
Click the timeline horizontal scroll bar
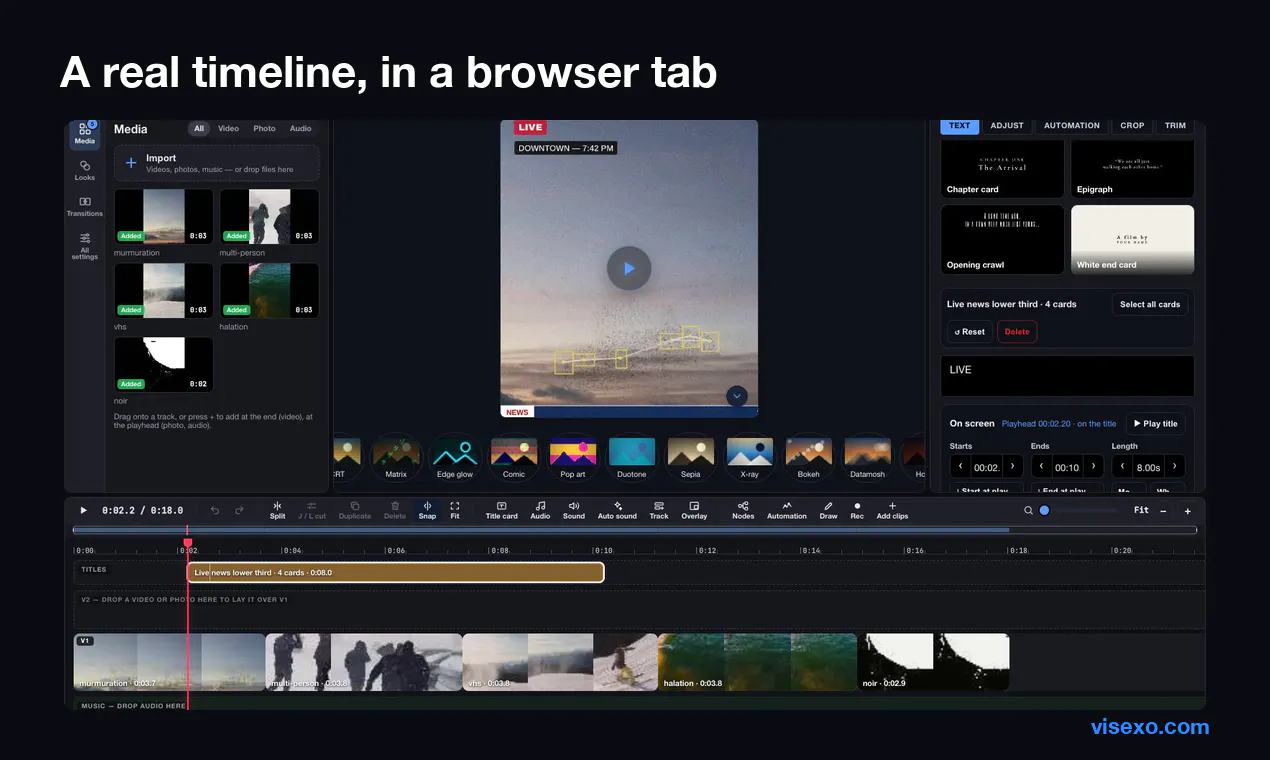click(x=635, y=530)
